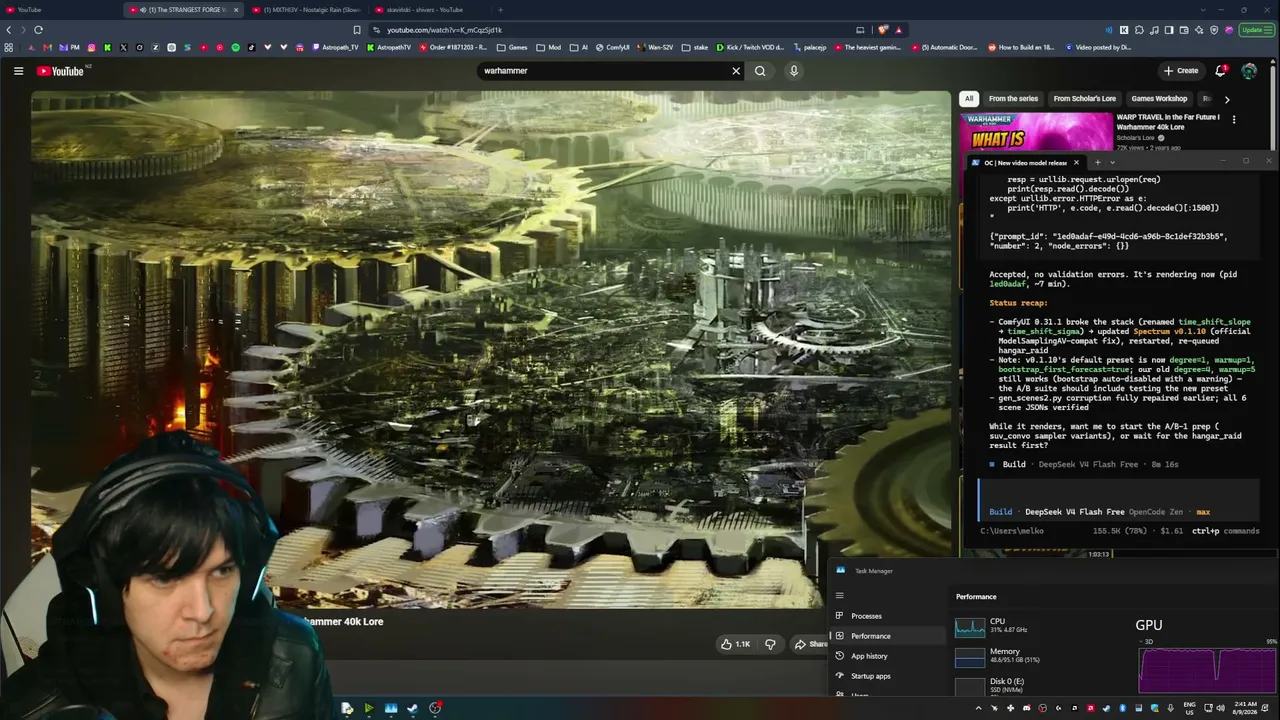Open the YouTube account avatar menu
This screenshot has height=720, width=1280.
click(1249, 71)
